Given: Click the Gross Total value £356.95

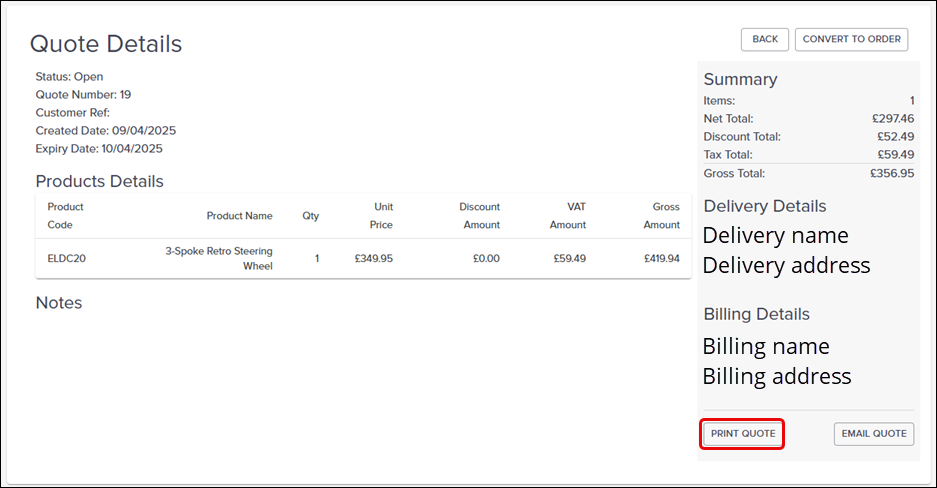Looking at the screenshot, I should 892,173.
